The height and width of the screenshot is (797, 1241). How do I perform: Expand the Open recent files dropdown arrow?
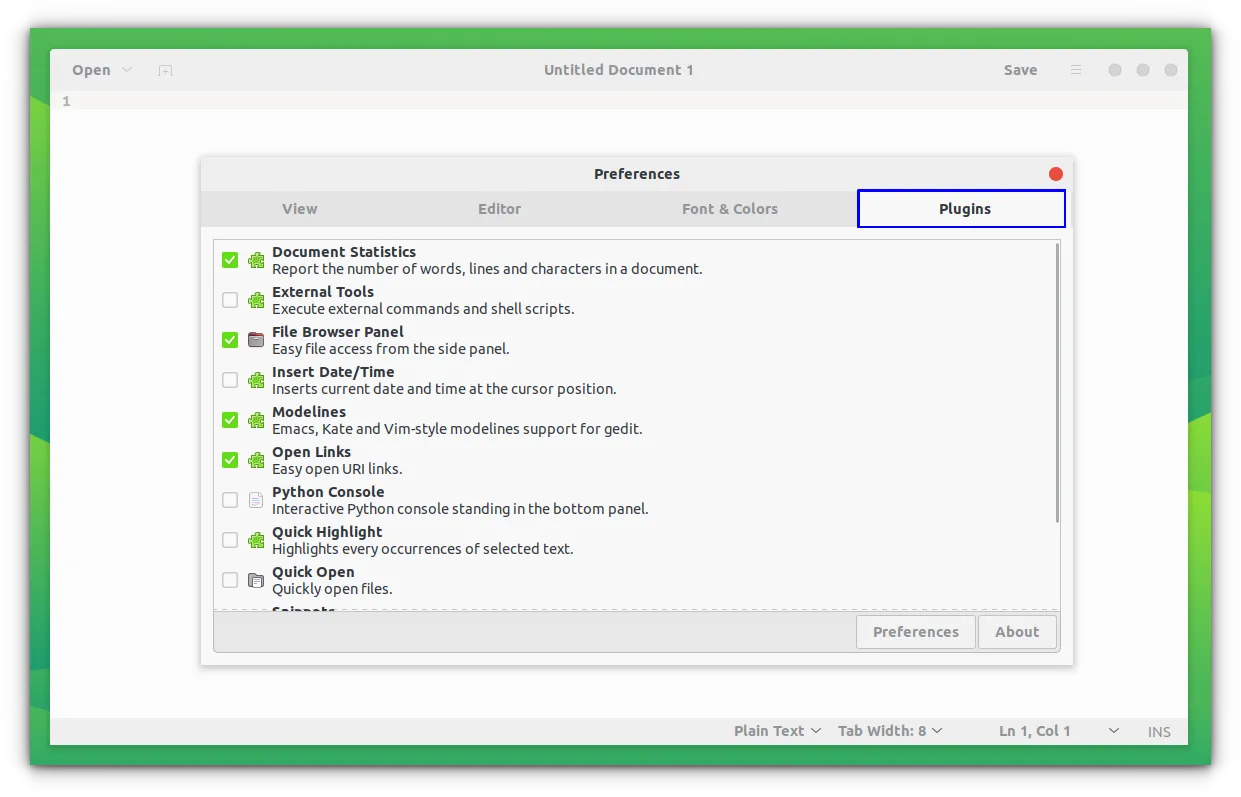pyautogui.click(x=127, y=70)
